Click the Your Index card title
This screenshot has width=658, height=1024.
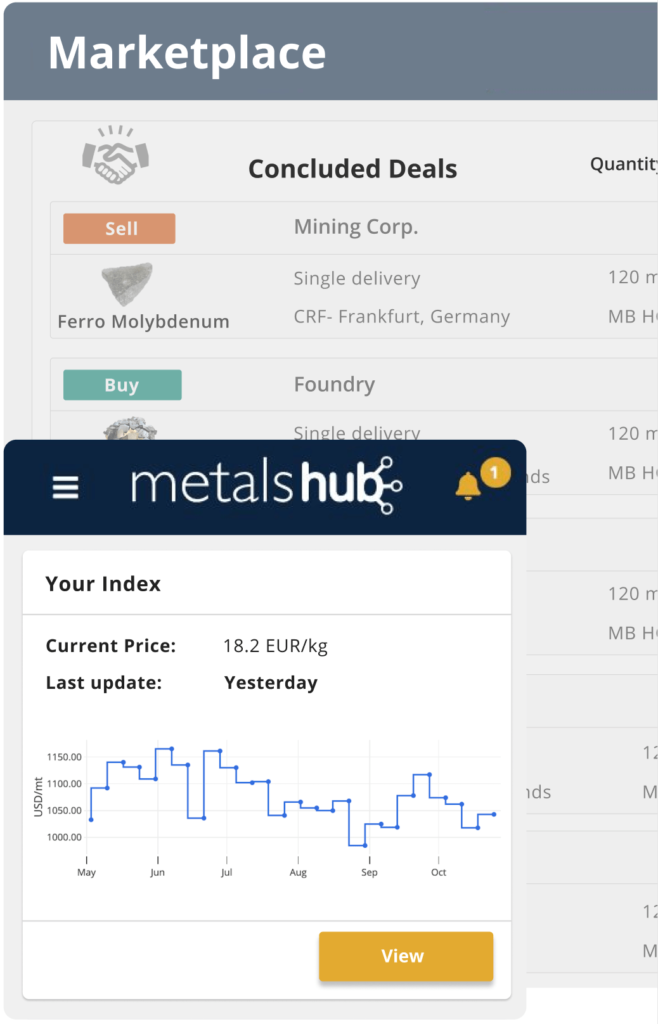click(103, 584)
